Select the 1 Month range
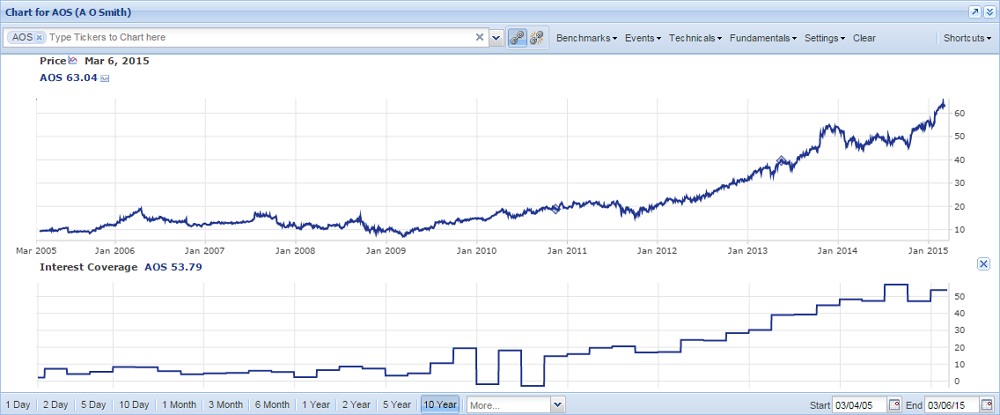 tap(179, 405)
